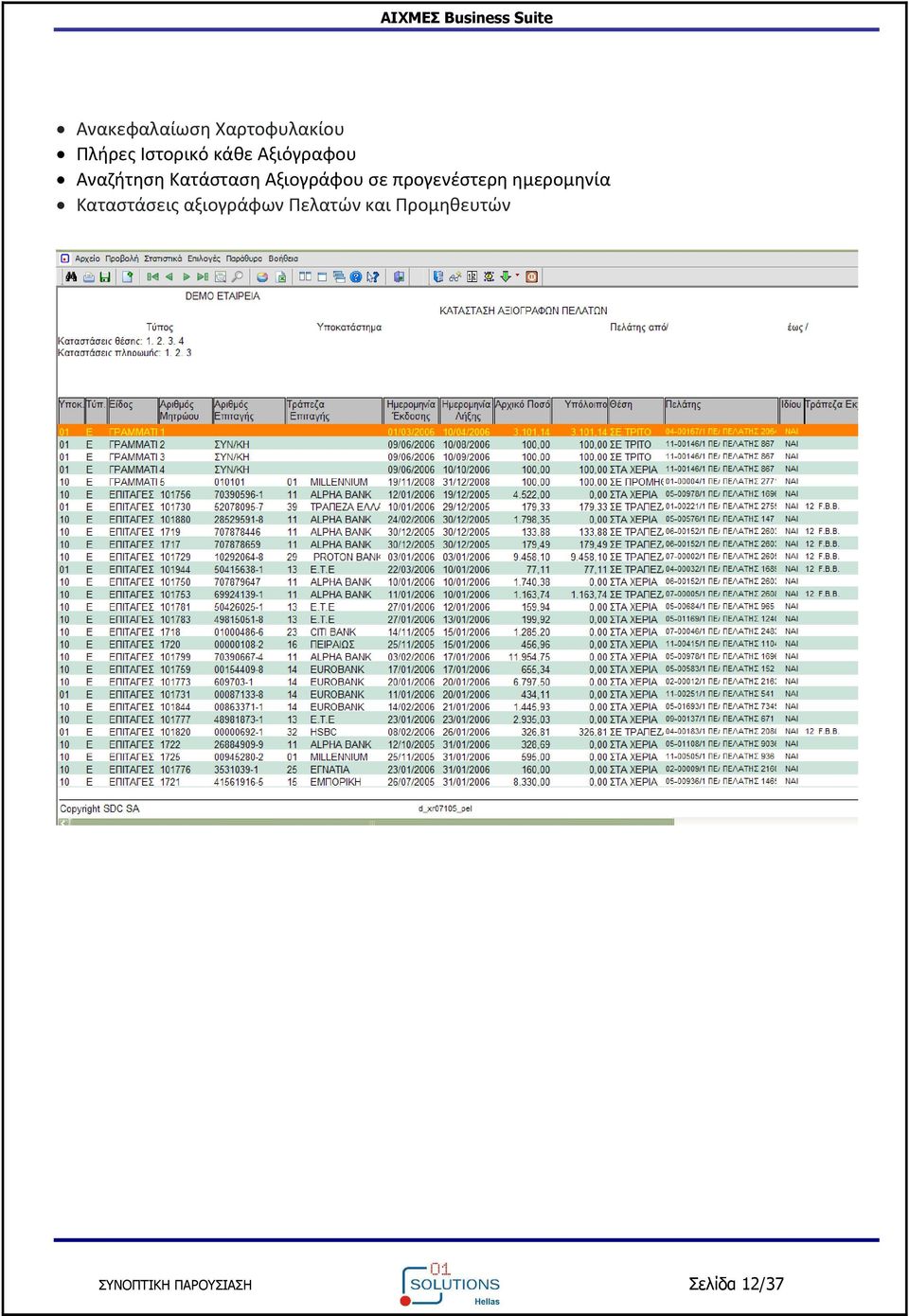Open the pie chart icon
This screenshot has height=1316, width=909.
262,277
